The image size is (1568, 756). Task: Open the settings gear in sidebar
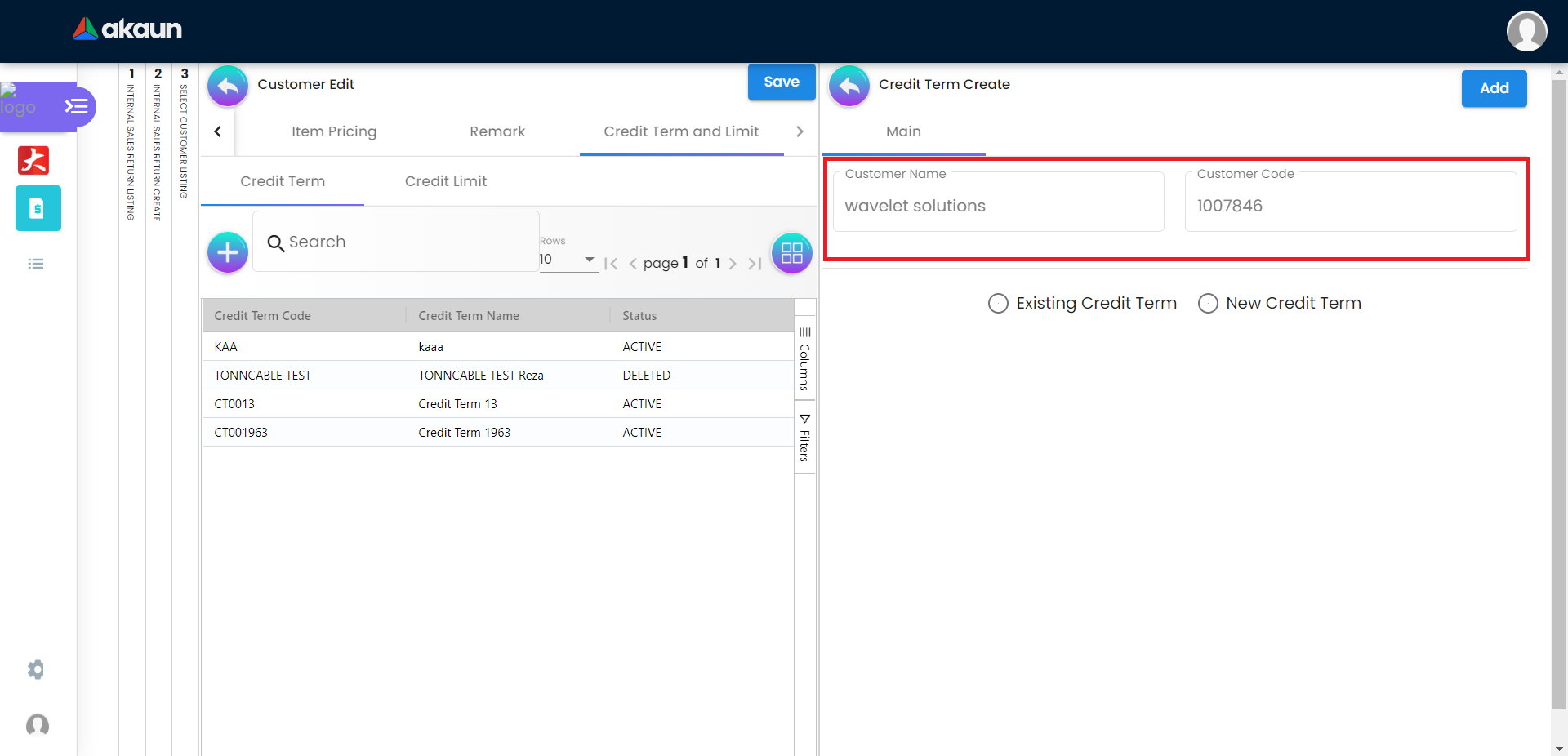coord(36,669)
